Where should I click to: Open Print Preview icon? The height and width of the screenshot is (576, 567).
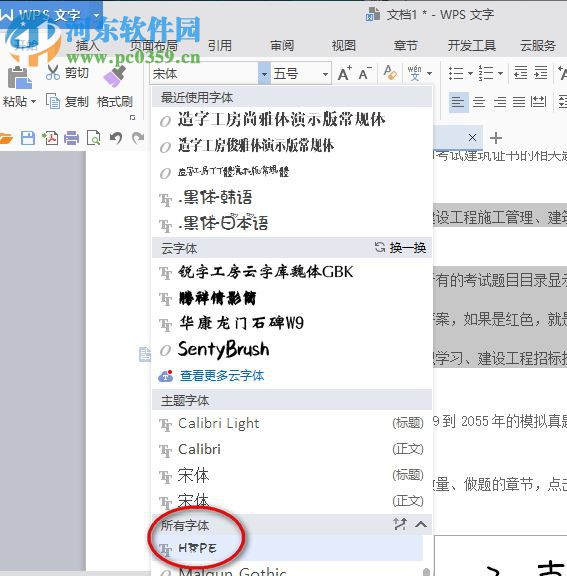(94, 138)
